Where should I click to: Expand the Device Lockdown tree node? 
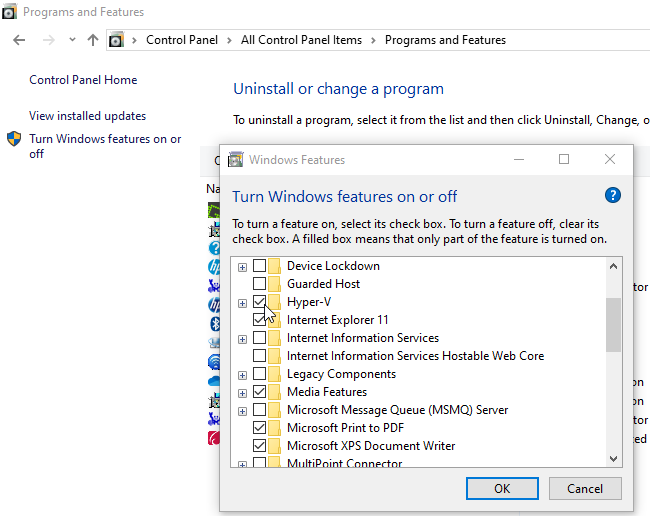[243, 267]
